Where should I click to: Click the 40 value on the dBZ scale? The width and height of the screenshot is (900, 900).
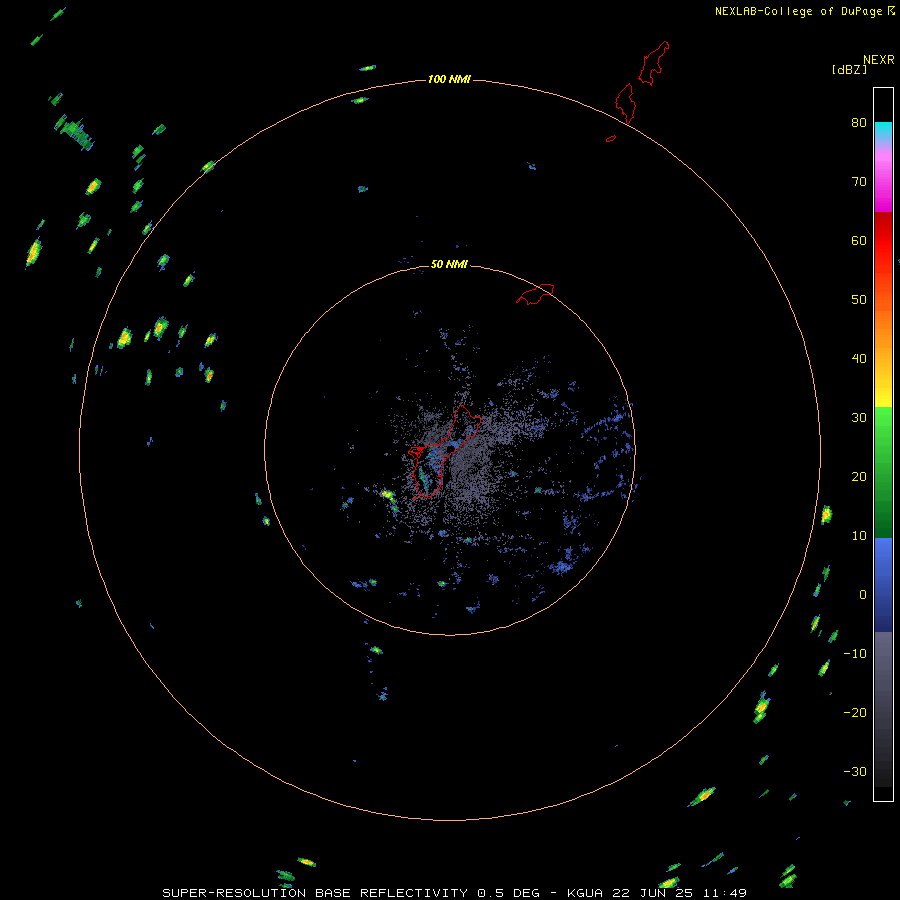[x=859, y=359]
